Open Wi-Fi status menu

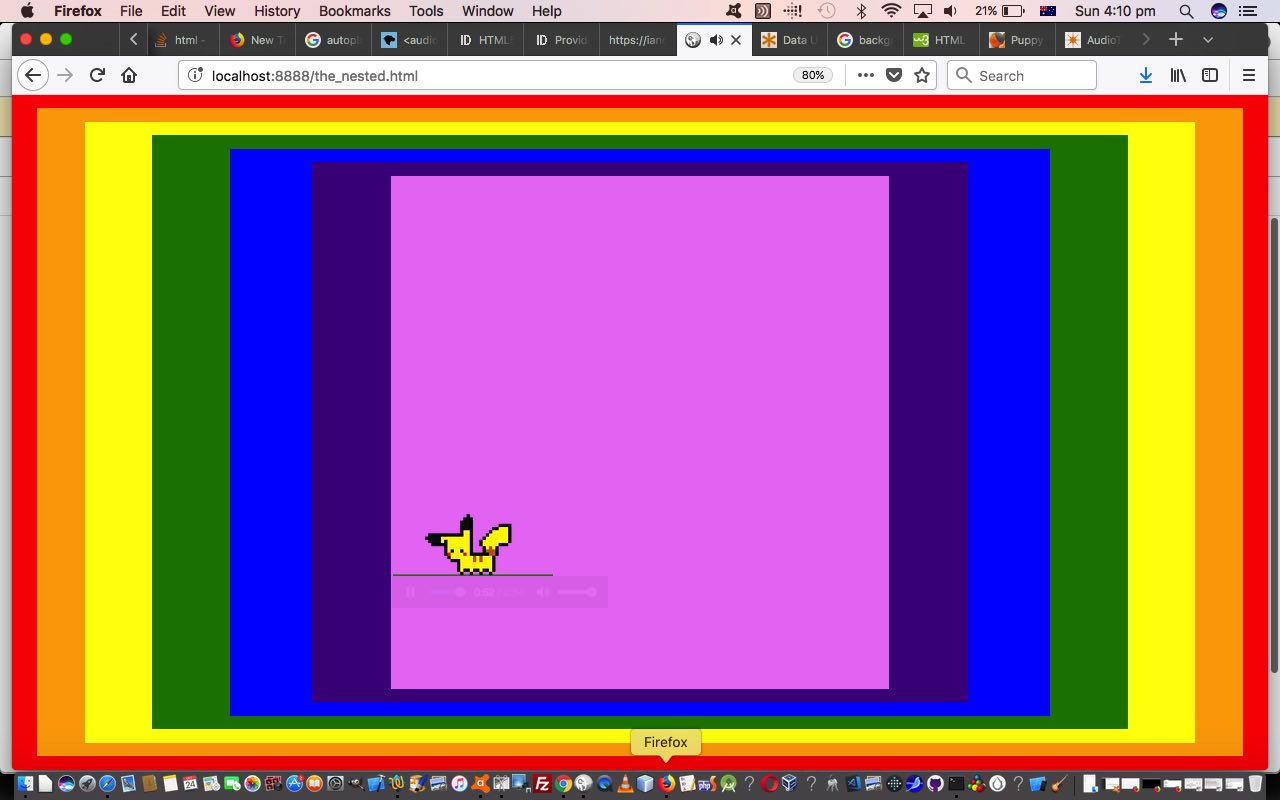coord(891,11)
